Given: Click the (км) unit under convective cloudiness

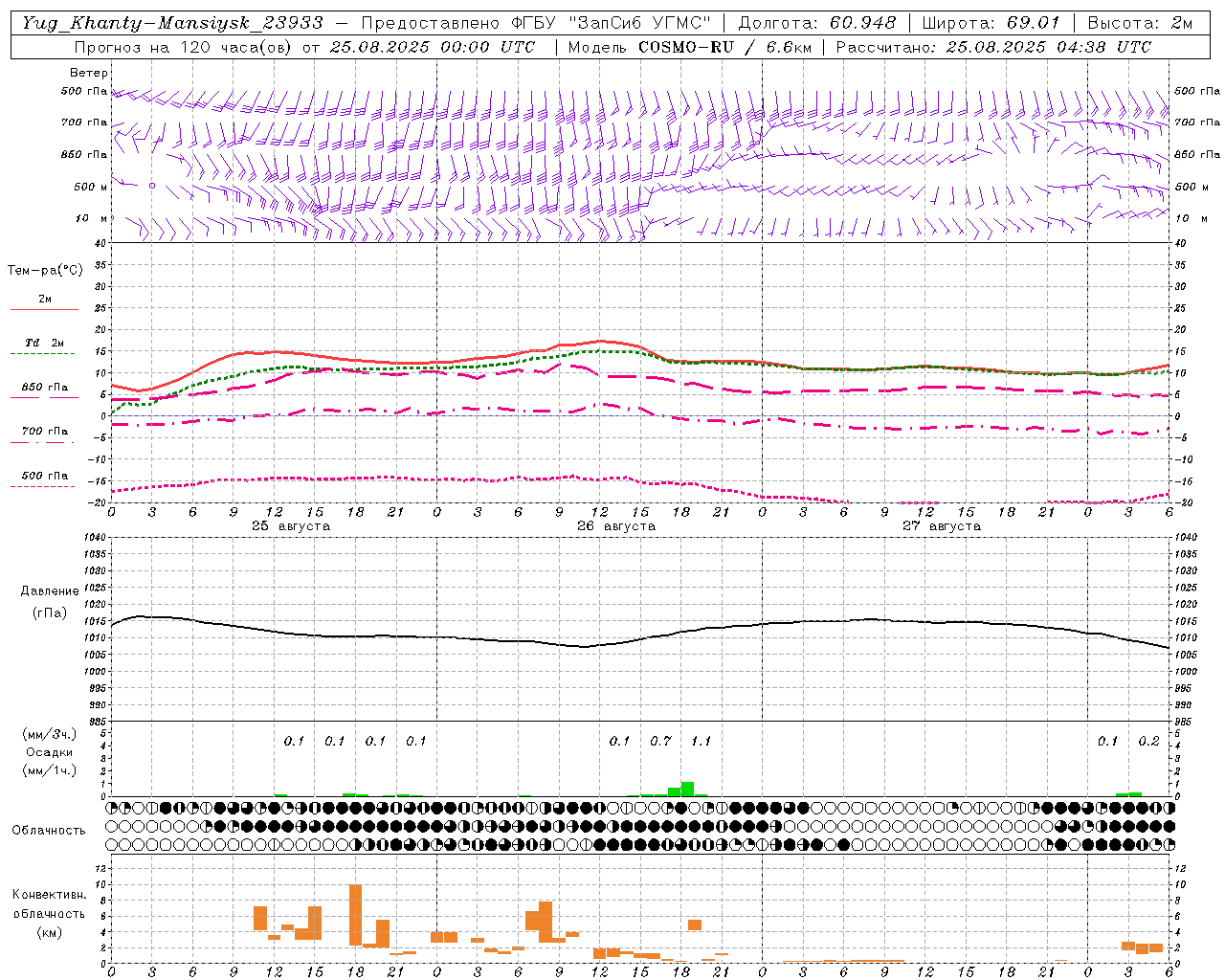Looking at the screenshot, I should [50, 932].
